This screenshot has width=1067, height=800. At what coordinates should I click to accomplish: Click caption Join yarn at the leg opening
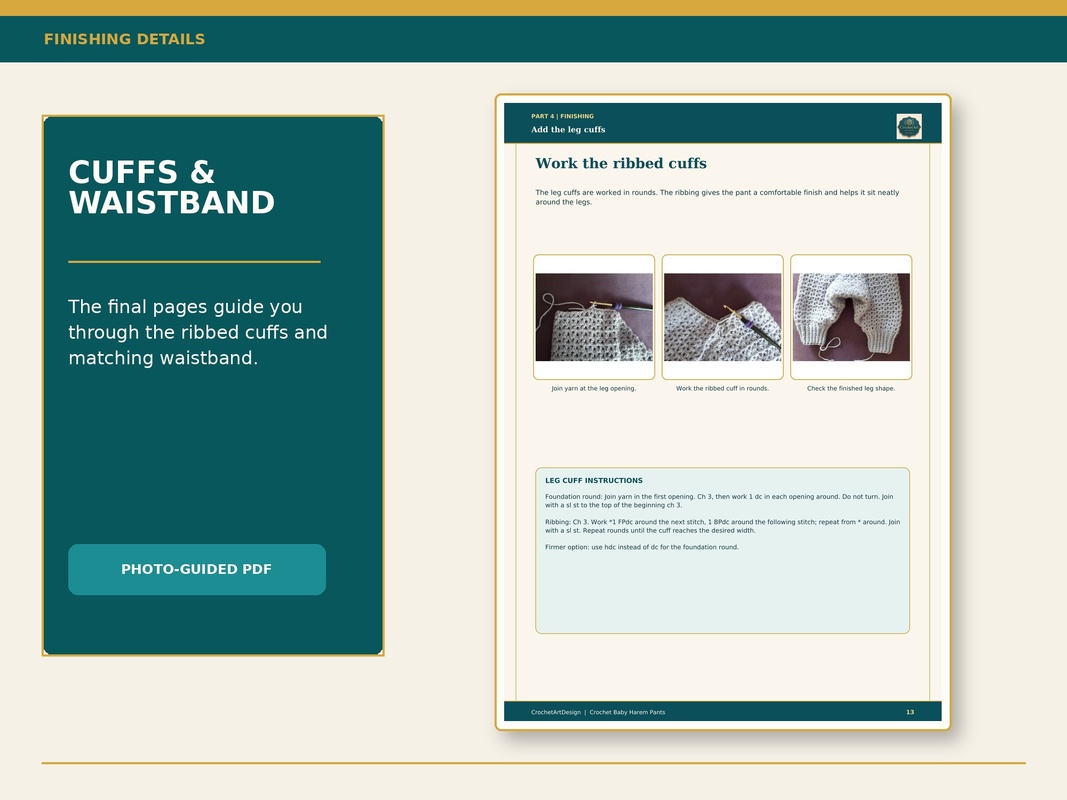coord(594,388)
